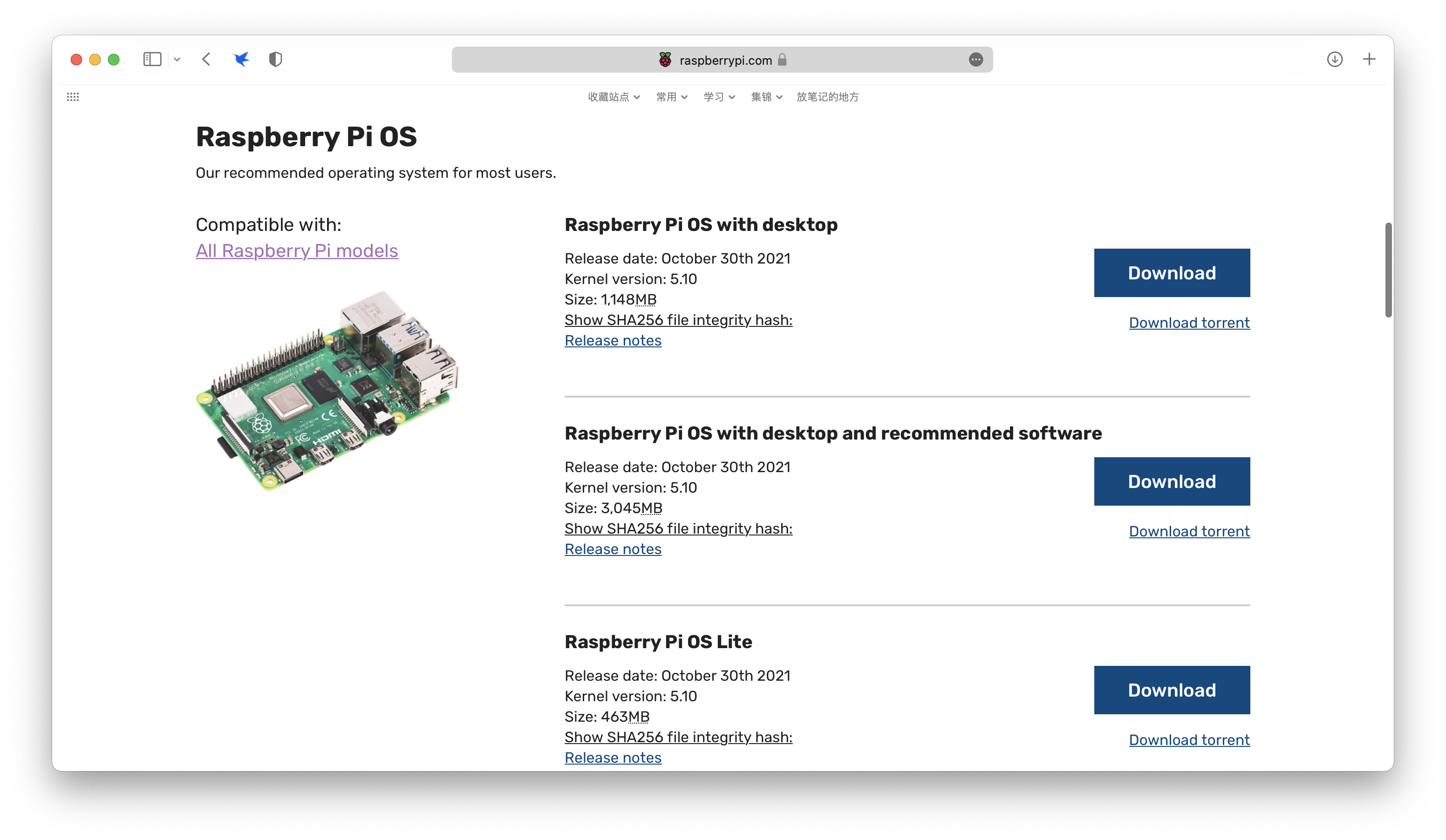
Task: Open a new tab with the plus icon
Action: (1369, 59)
